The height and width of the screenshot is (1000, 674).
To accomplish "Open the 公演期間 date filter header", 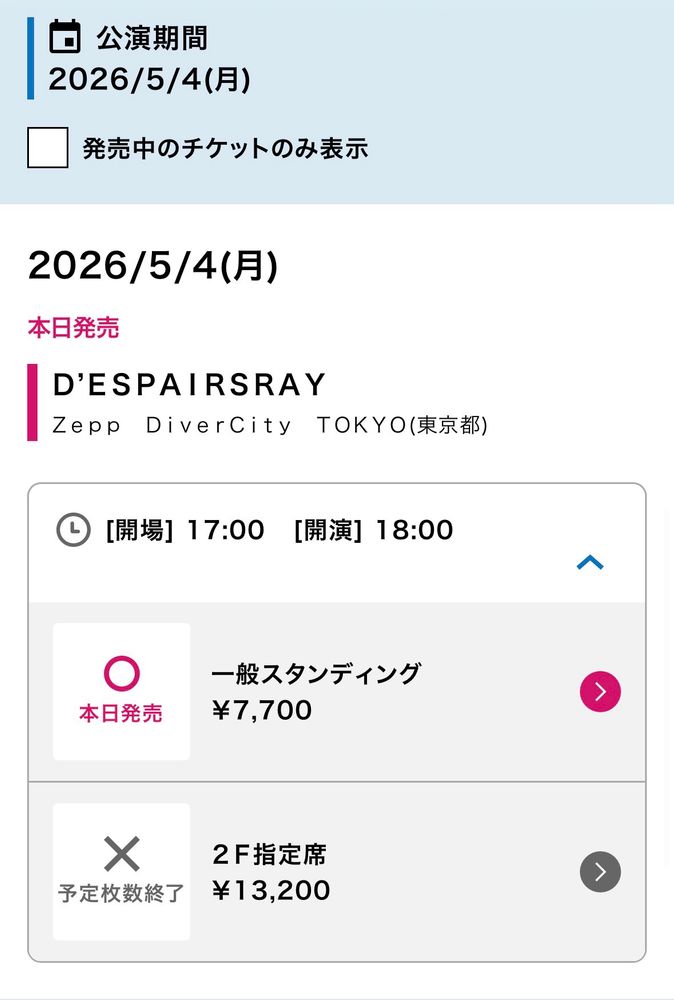I will click(152, 38).
